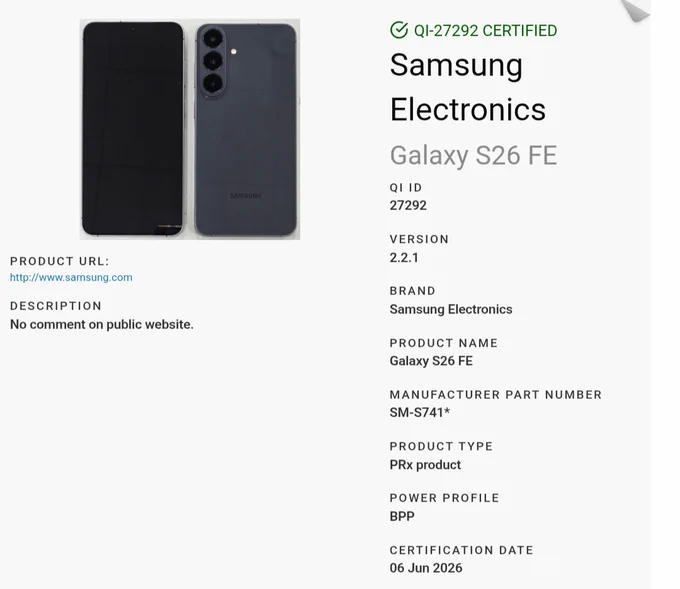The width and height of the screenshot is (680, 589).
Task: Click the QI-27292 CERTIFIED status text
Action: 485,31
